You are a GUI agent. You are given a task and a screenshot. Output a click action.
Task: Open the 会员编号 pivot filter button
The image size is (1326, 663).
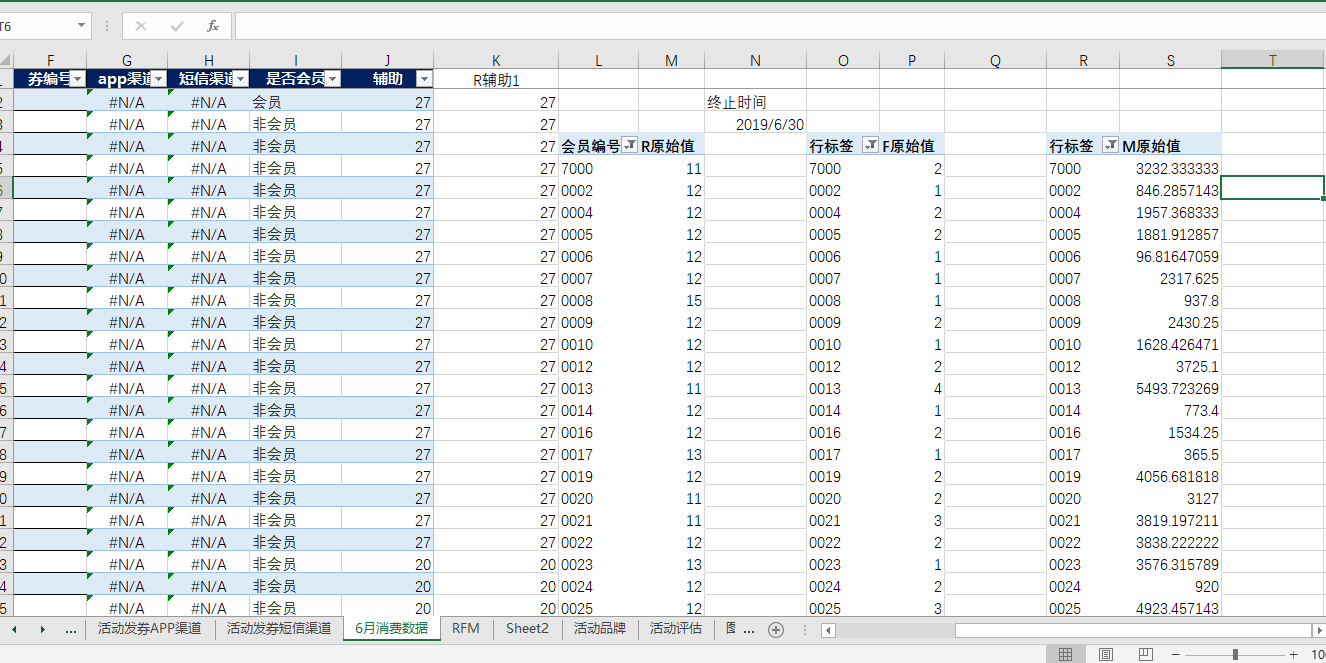click(x=629, y=146)
